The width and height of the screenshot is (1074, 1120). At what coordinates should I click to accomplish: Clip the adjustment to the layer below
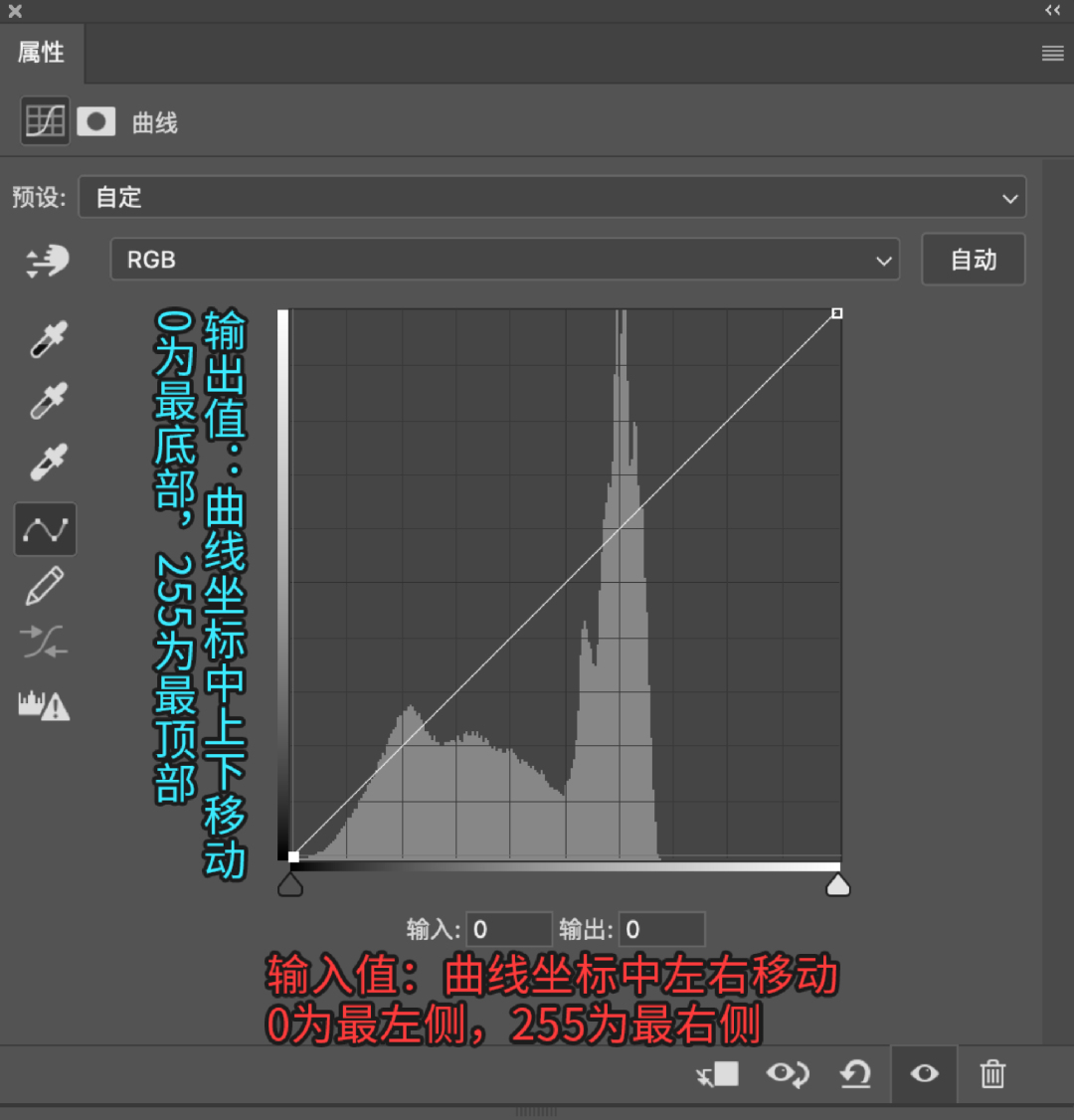716,1074
